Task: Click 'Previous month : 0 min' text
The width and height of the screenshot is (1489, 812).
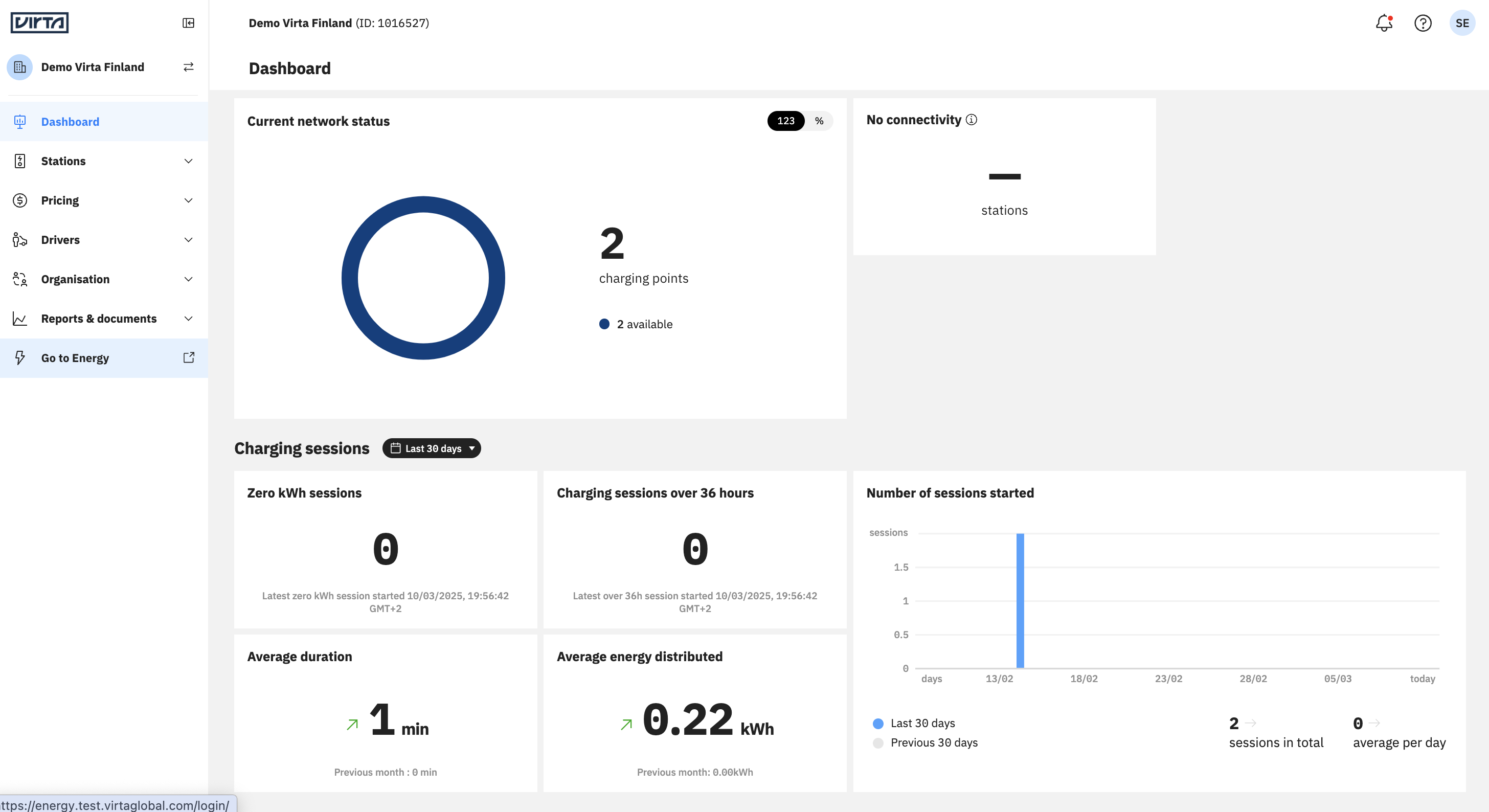Action: (386, 772)
